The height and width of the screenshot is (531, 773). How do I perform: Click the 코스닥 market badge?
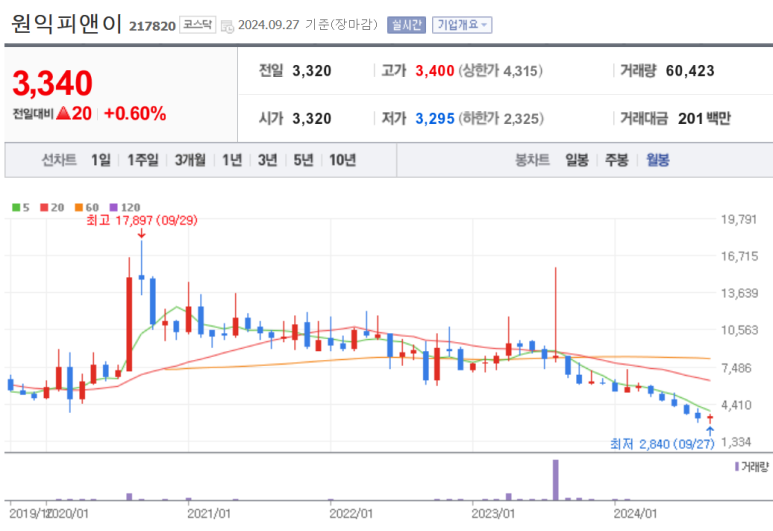click(x=198, y=25)
